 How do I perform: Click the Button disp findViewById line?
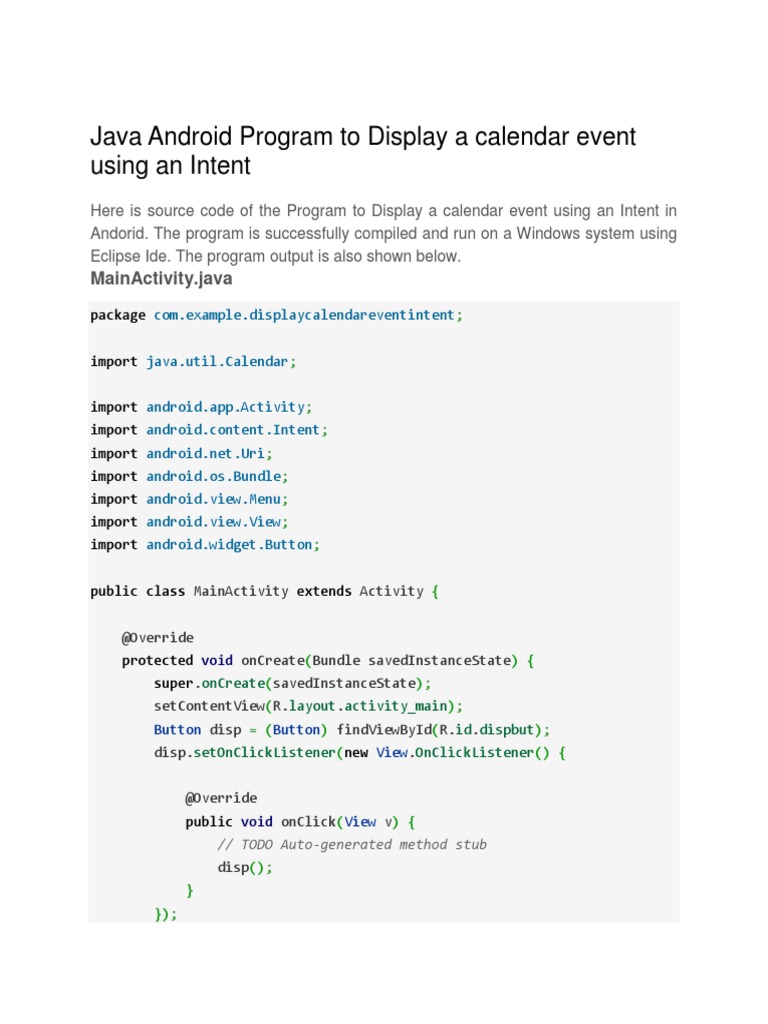(352, 729)
